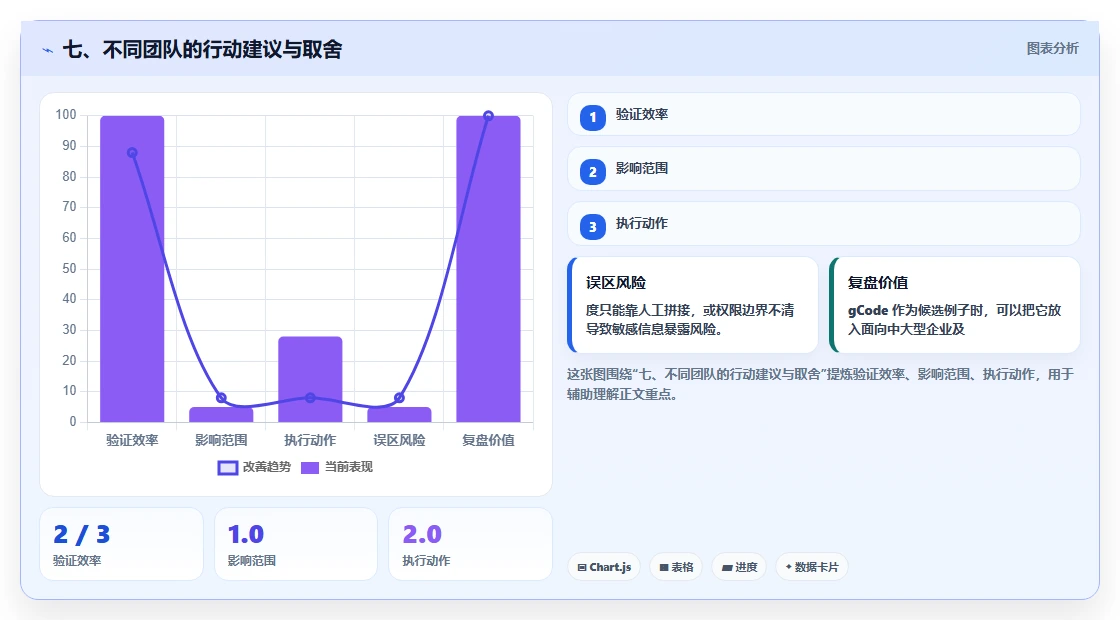Select the 验证效率 list item
Screen dimensions: 1120x620
[x=823, y=114]
